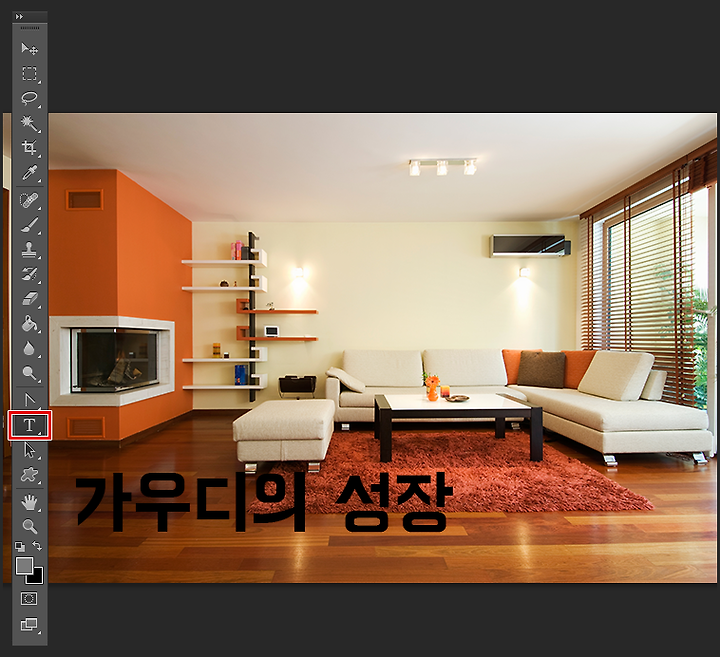Select the Magic Wand tool
Viewport: 720px width, 657px height.
(29, 123)
